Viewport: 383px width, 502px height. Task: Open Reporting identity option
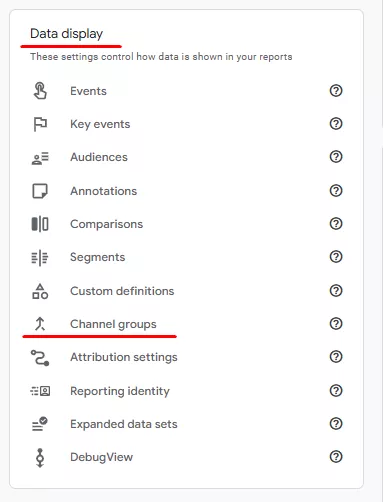(x=120, y=391)
